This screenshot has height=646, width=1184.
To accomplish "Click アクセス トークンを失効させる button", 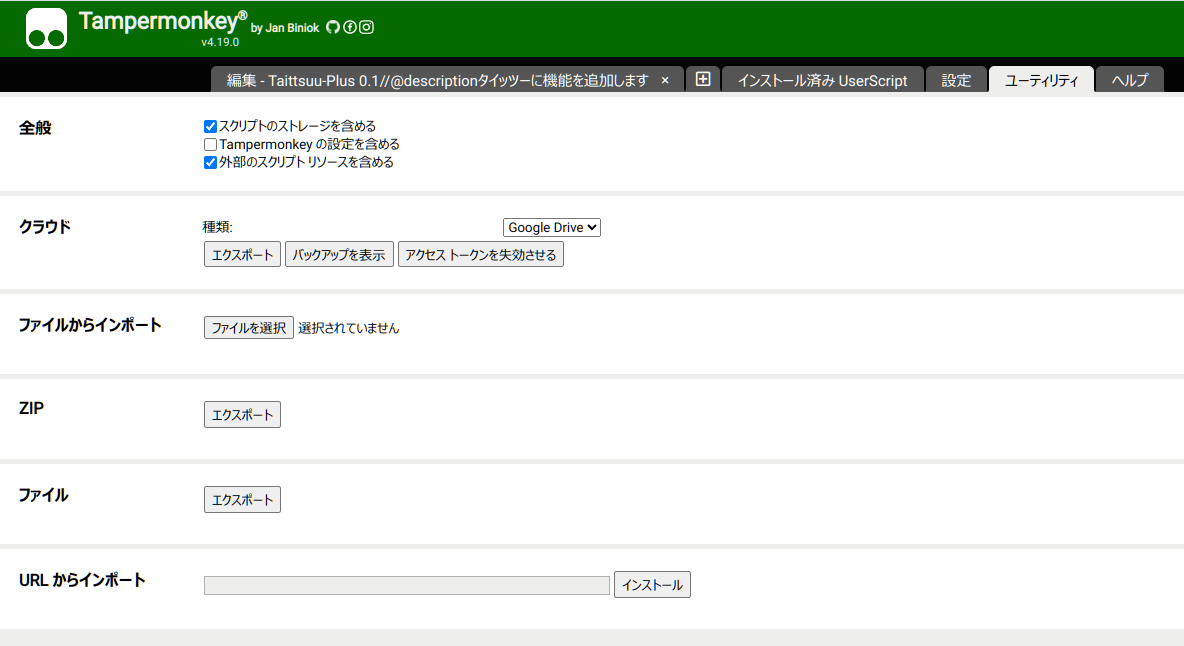I will point(480,255).
